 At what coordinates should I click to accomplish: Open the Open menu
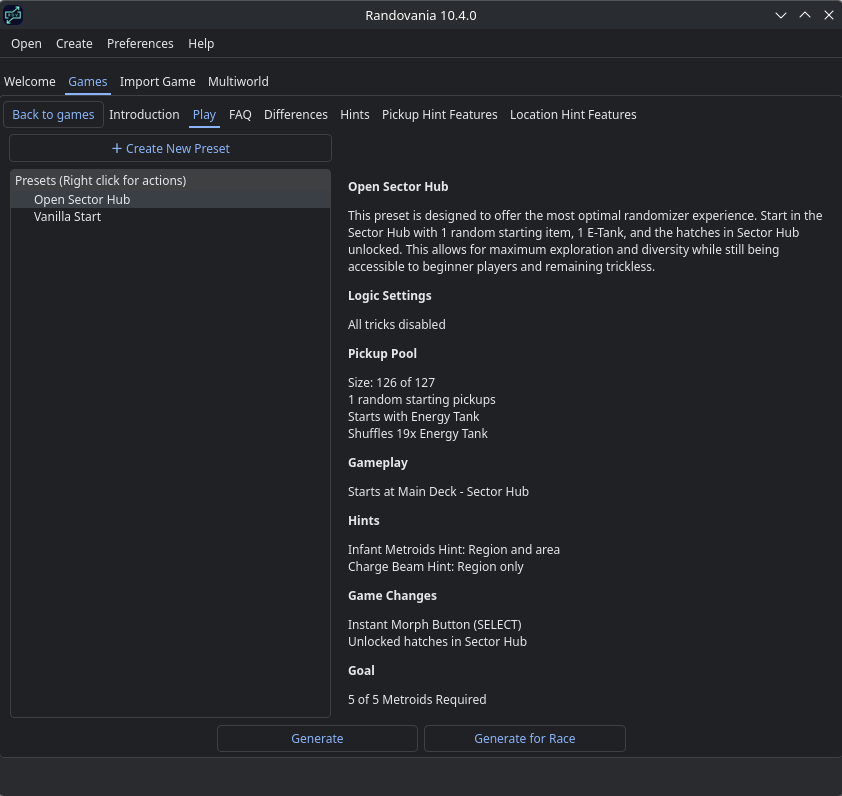(26, 44)
